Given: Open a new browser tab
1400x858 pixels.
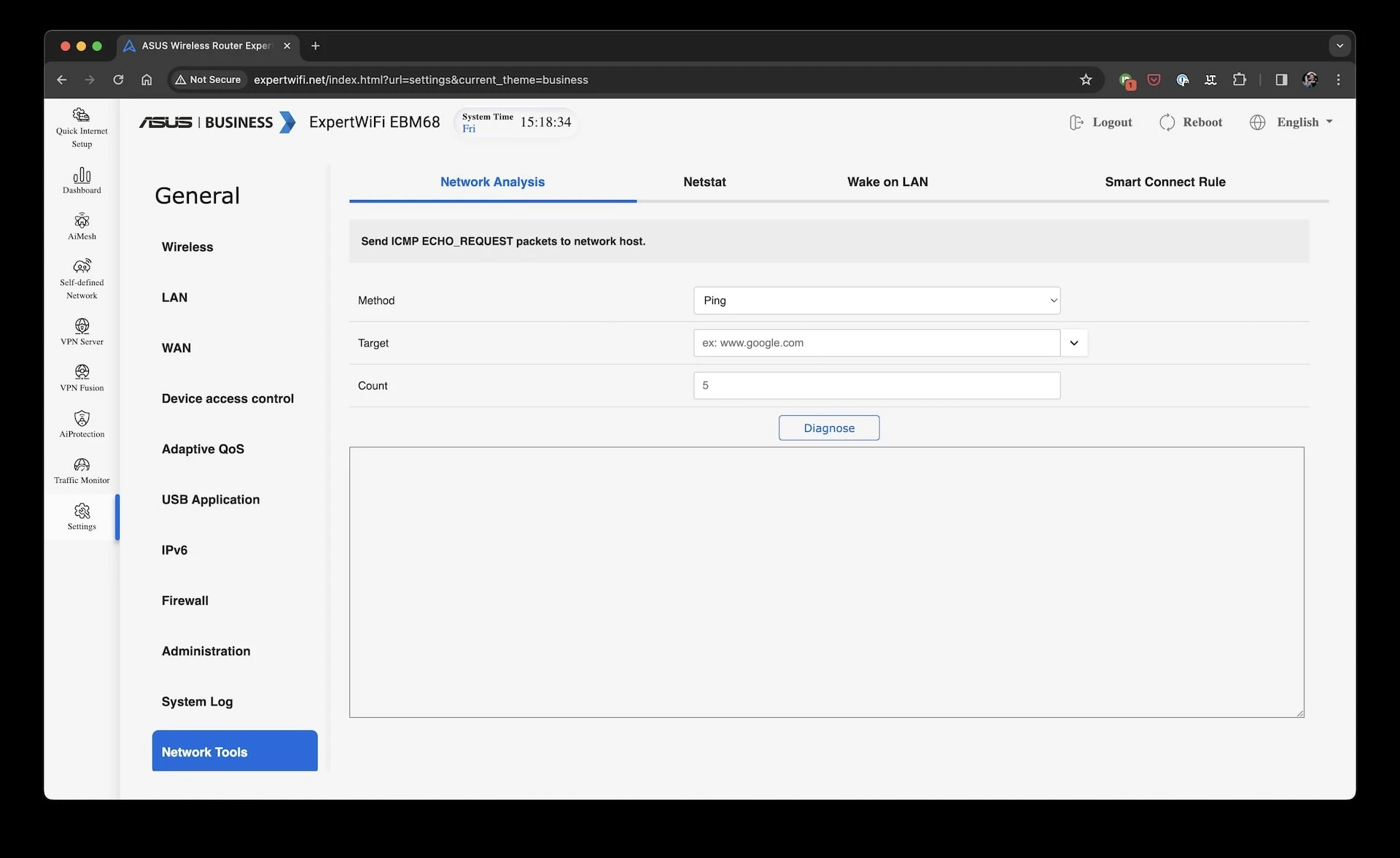Looking at the screenshot, I should click(x=315, y=46).
